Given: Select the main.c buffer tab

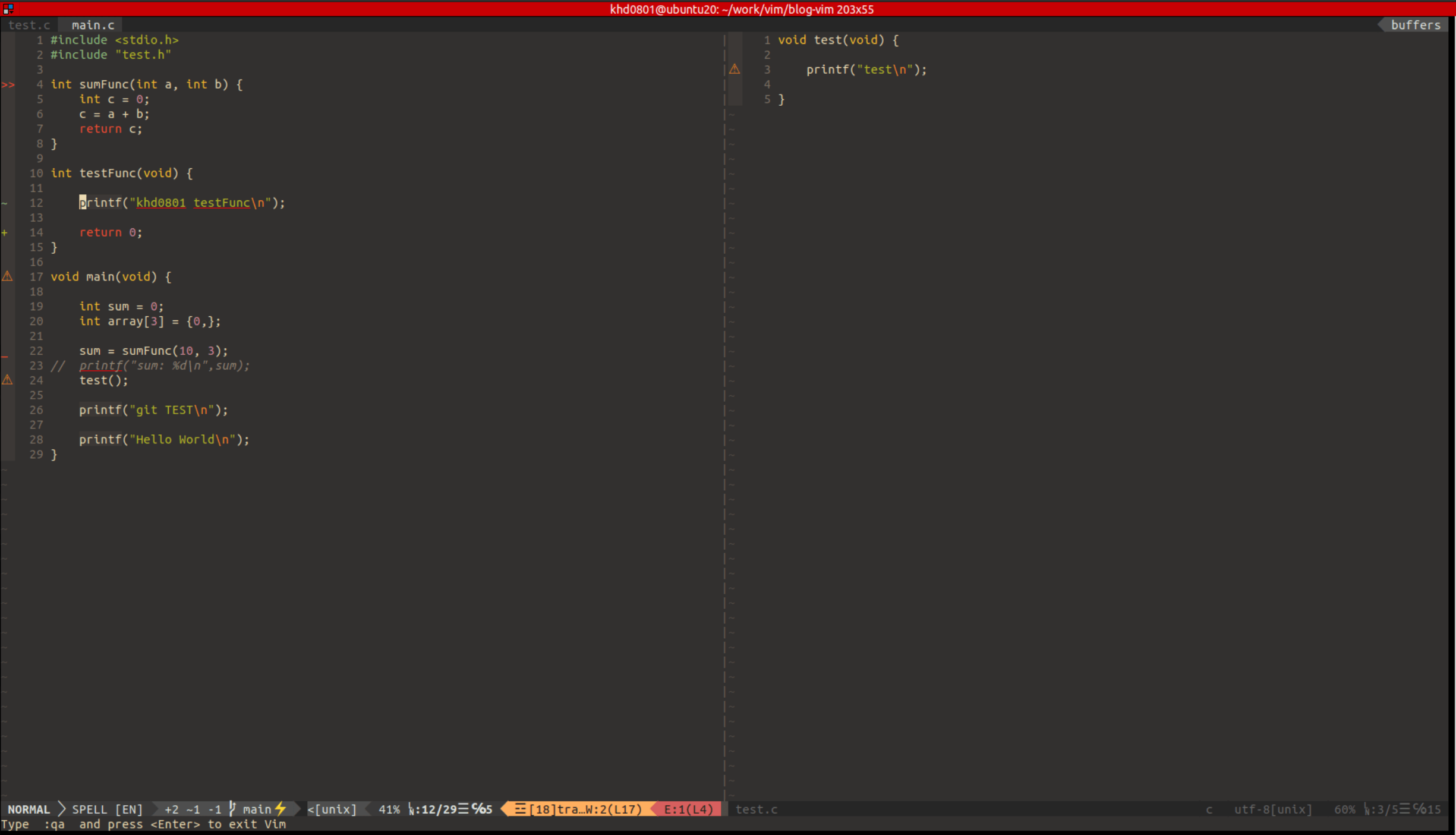Looking at the screenshot, I should (93, 25).
